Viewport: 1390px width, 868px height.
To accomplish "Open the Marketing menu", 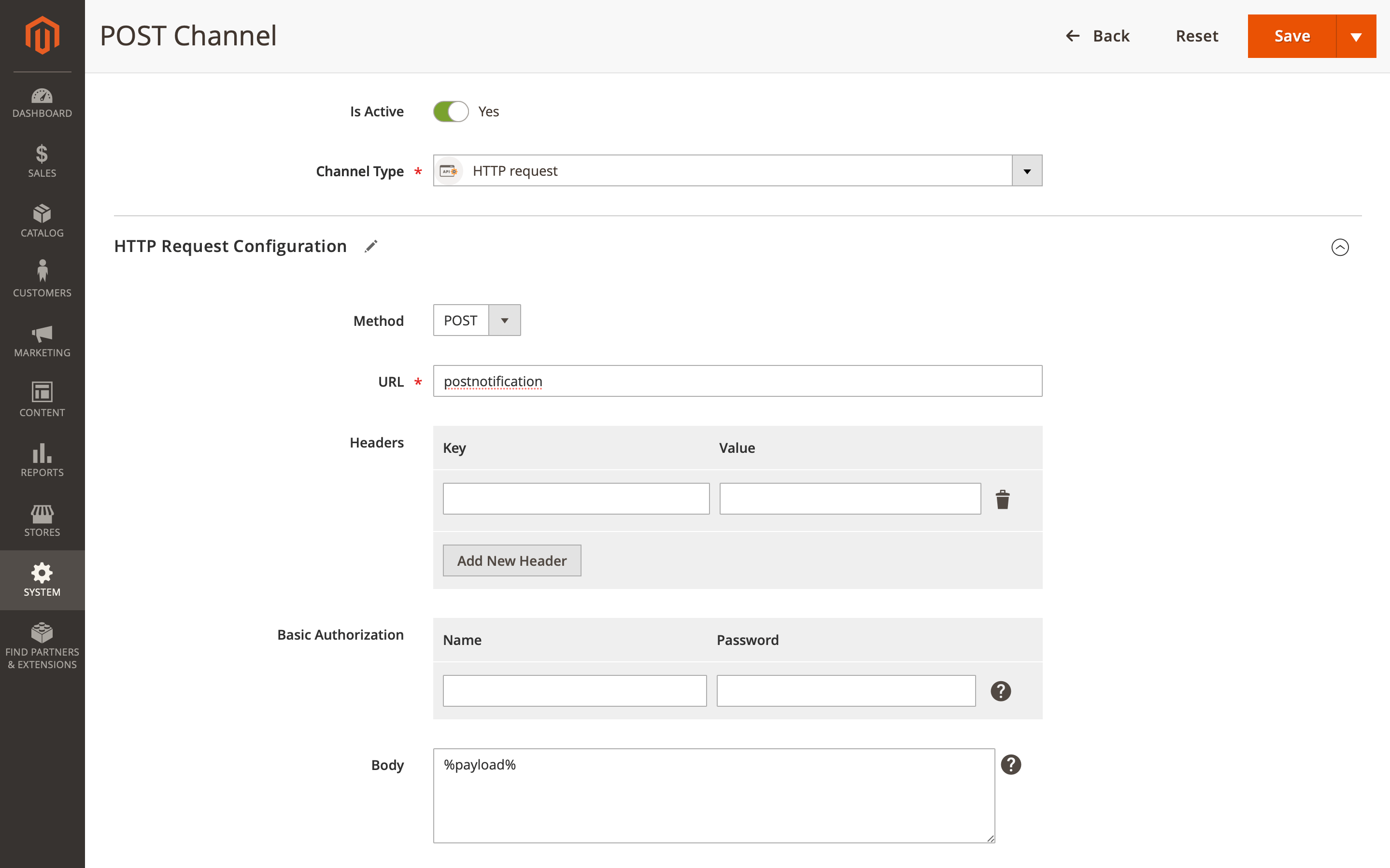I will (x=42, y=341).
